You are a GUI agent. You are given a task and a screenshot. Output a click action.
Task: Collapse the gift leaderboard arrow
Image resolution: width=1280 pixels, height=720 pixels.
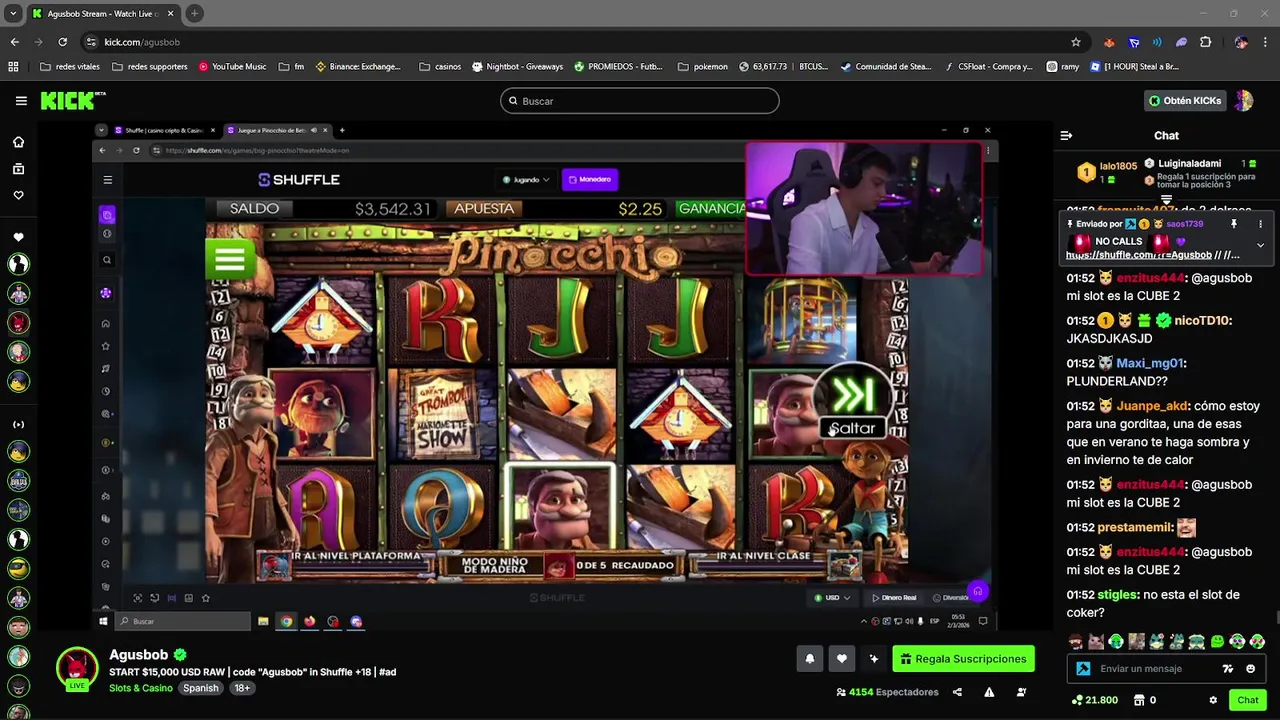(x=1166, y=200)
